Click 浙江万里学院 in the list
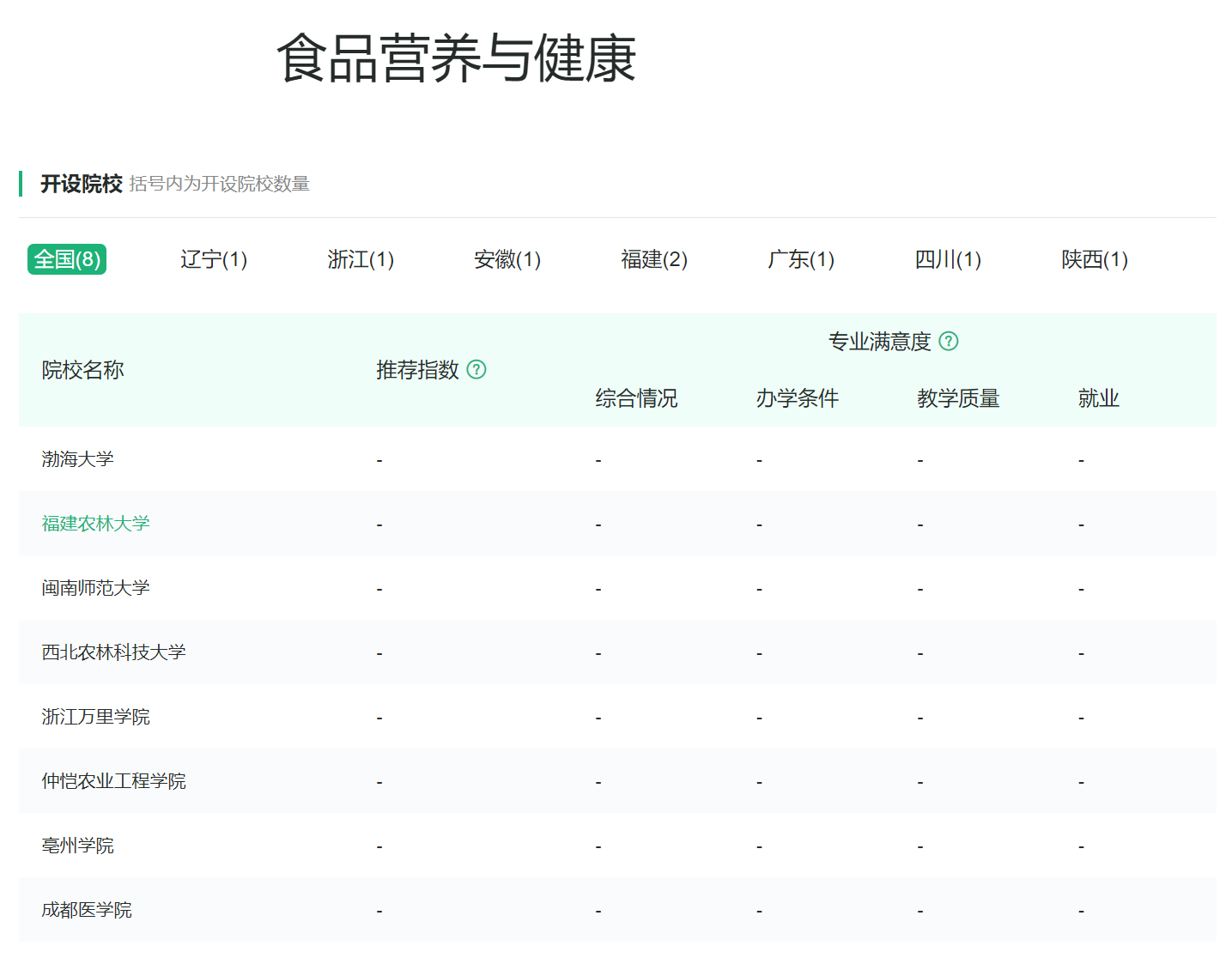 [x=95, y=716]
